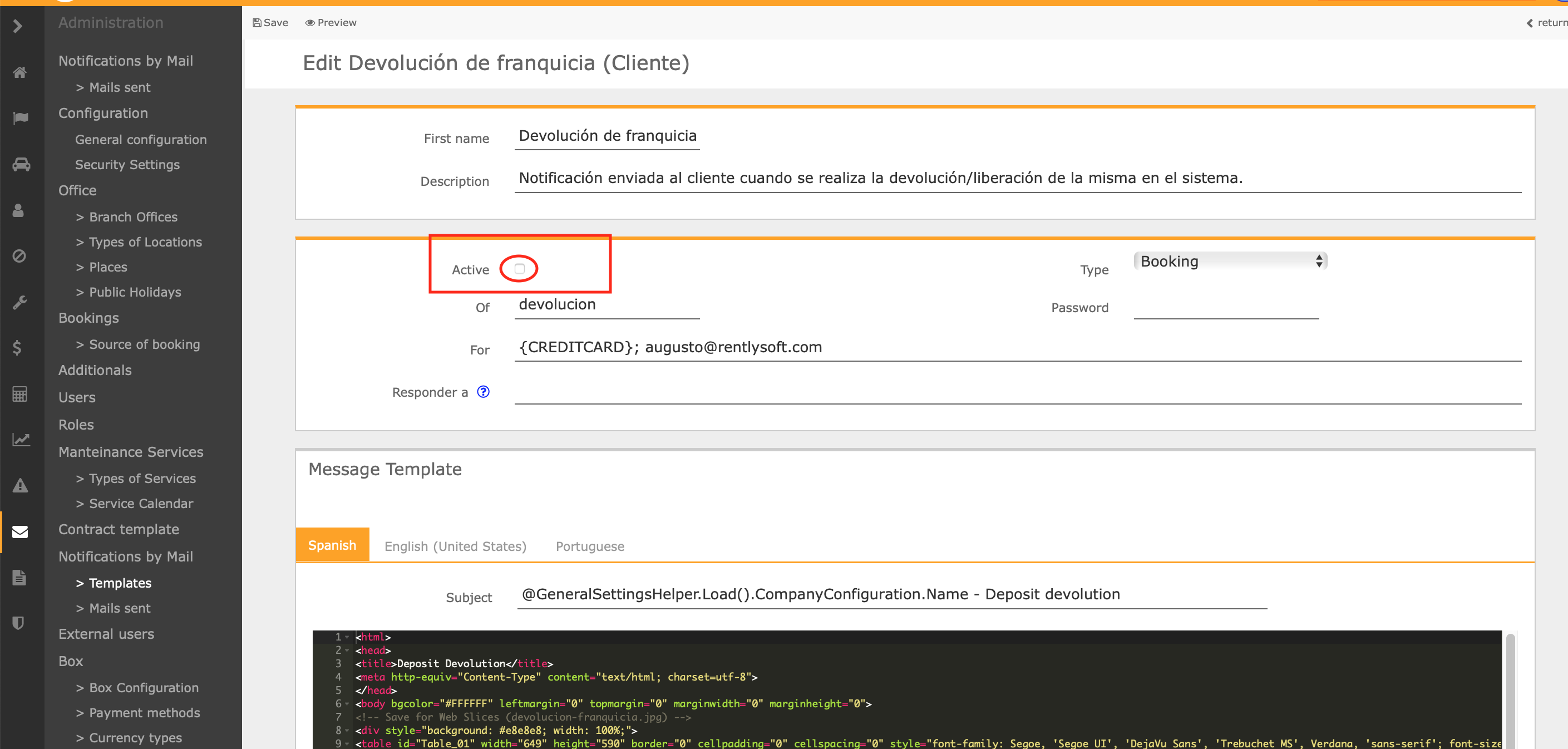Switch to the Spanish template tab
Viewport: 1568px width, 749px height.
(x=332, y=545)
